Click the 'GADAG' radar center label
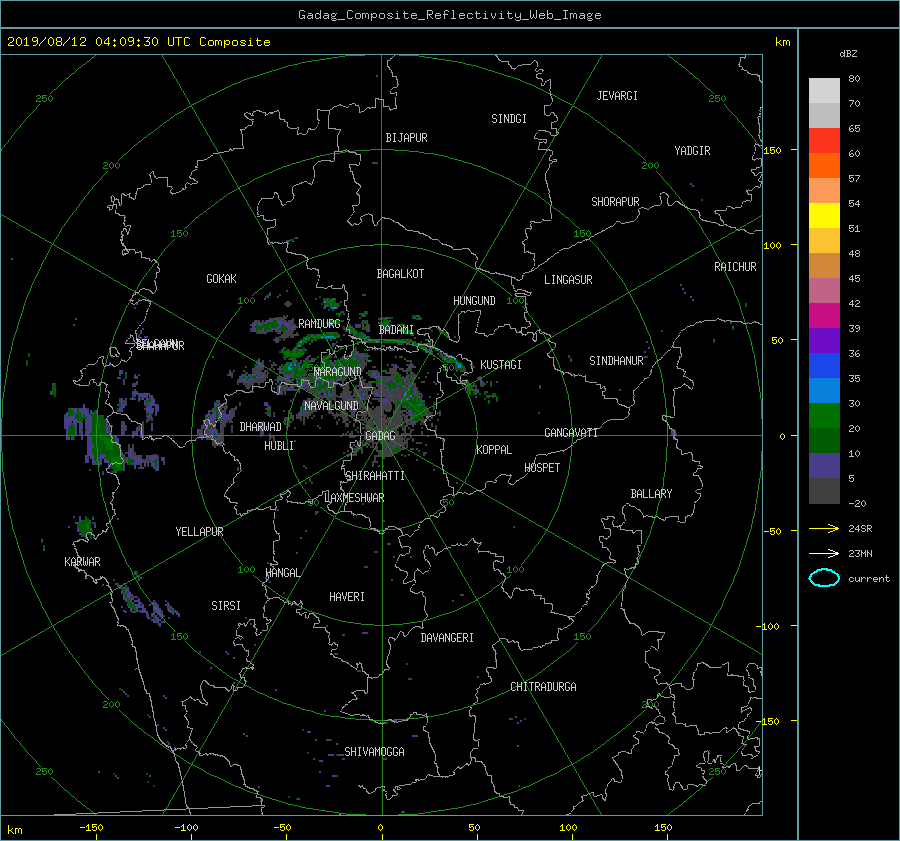The width and height of the screenshot is (900, 841). tap(380, 436)
